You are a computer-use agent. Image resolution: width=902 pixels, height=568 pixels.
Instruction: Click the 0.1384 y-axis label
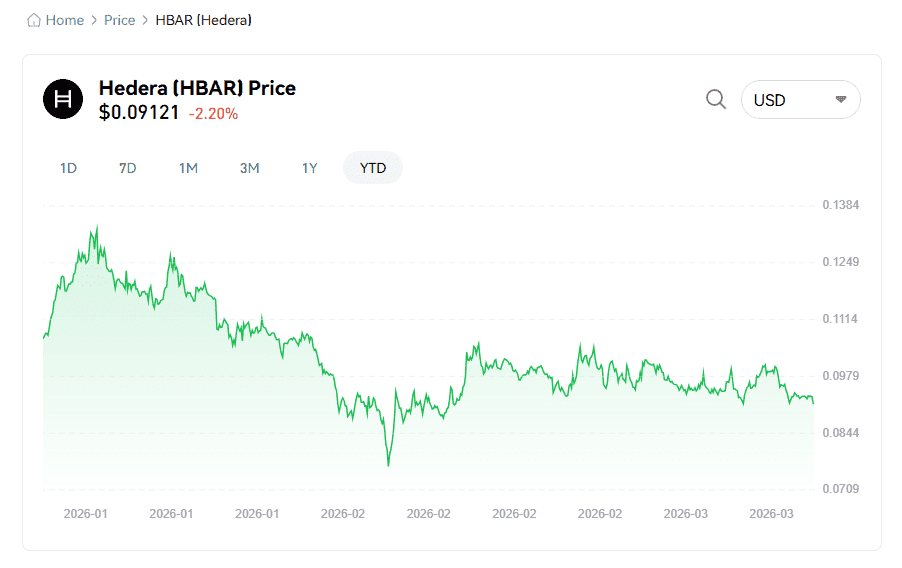click(x=840, y=205)
